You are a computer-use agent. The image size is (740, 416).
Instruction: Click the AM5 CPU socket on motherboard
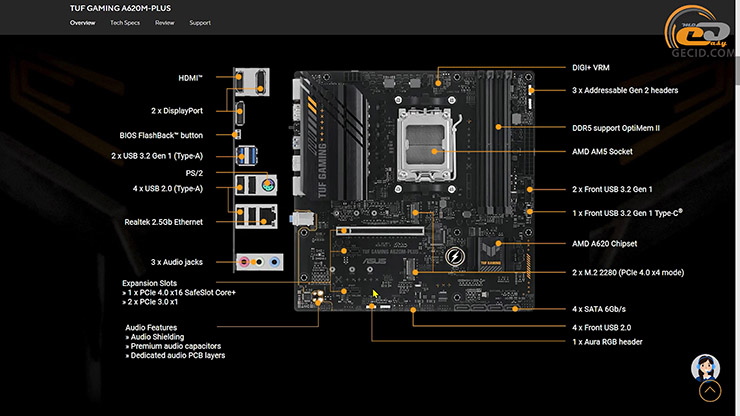(428, 145)
